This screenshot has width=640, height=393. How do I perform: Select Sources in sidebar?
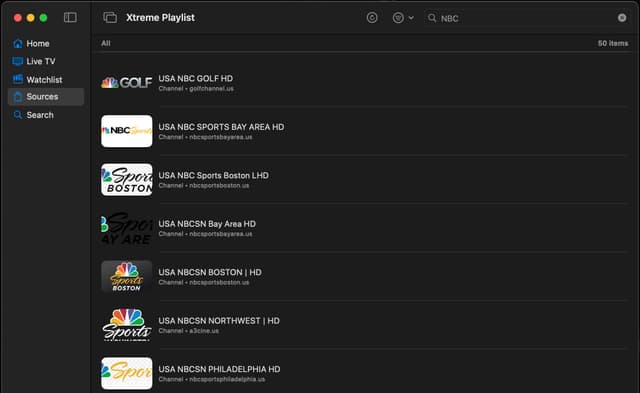click(46, 97)
